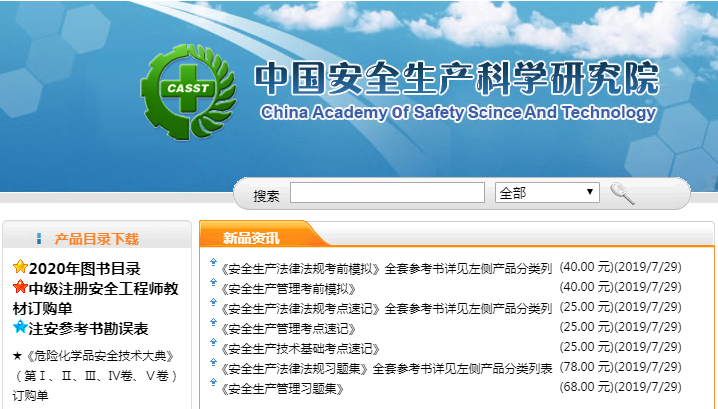Click arrow icon beside 安全生产法律法规习题集

[x=213, y=362]
